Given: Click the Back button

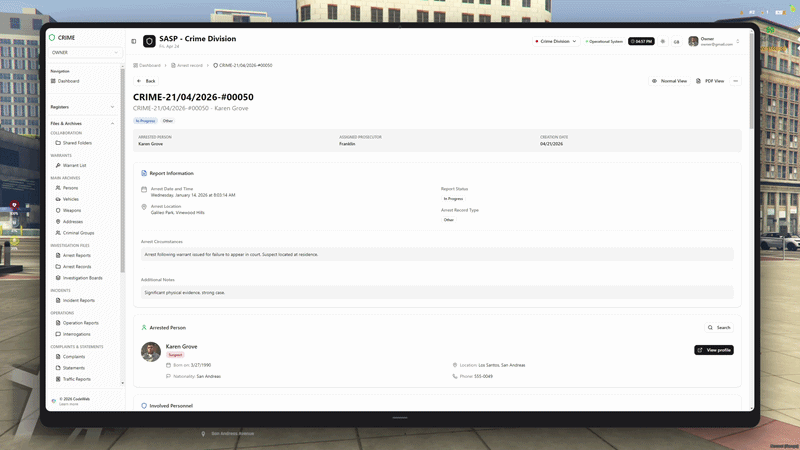Looking at the screenshot, I should [x=146, y=81].
